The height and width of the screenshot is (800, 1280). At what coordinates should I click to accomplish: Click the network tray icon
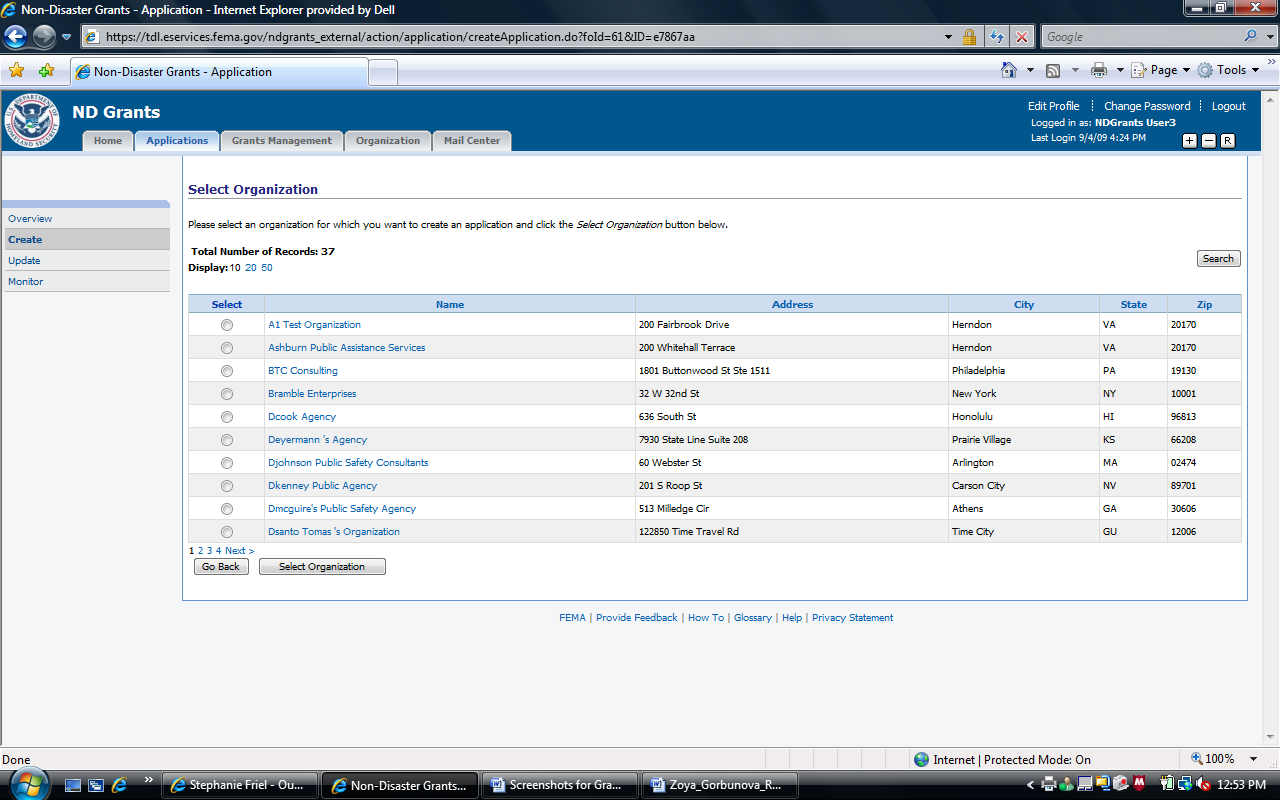(x=1184, y=785)
